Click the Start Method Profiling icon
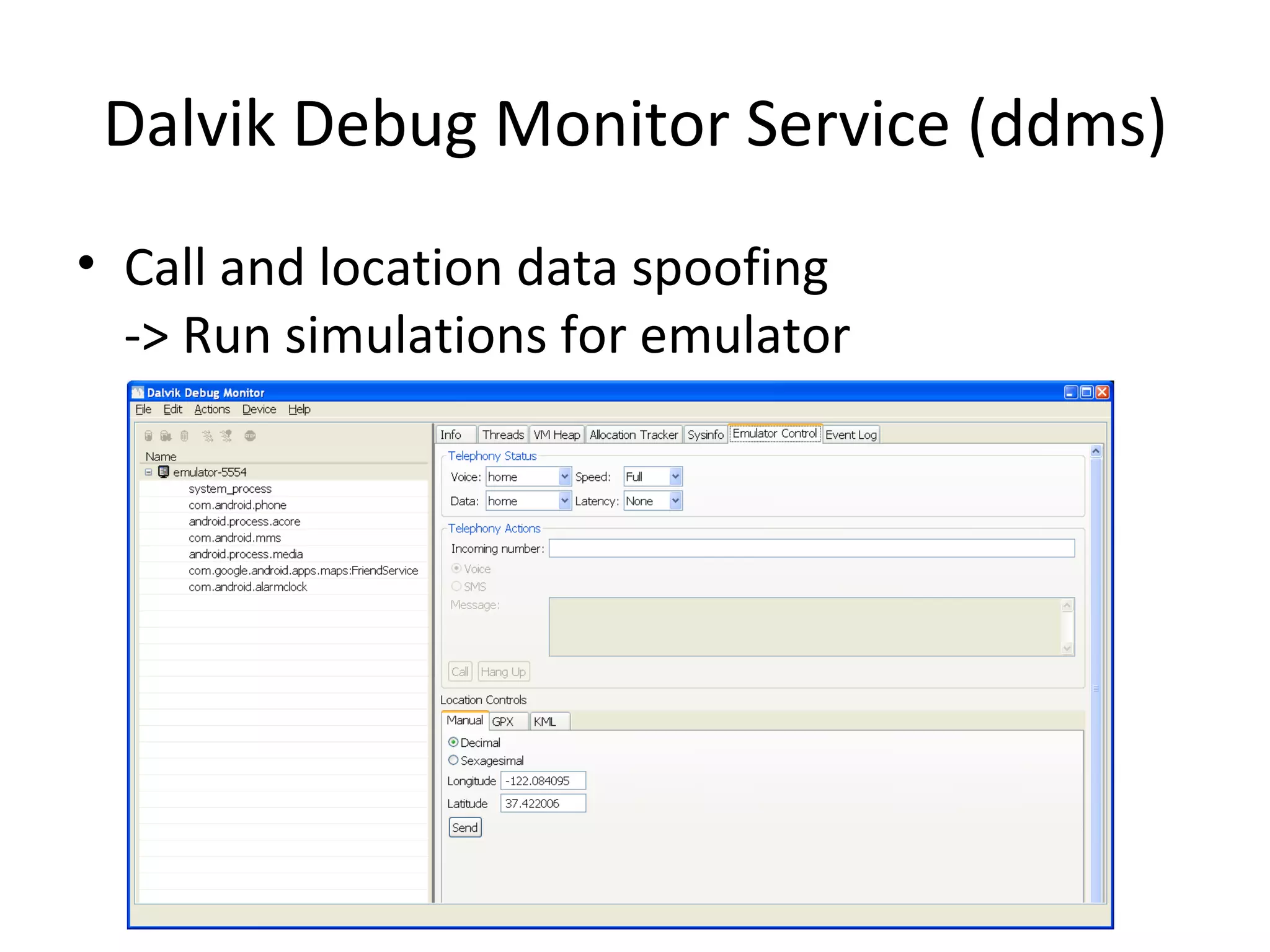The height and width of the screenshot is (952, 1270). [226, 436]
